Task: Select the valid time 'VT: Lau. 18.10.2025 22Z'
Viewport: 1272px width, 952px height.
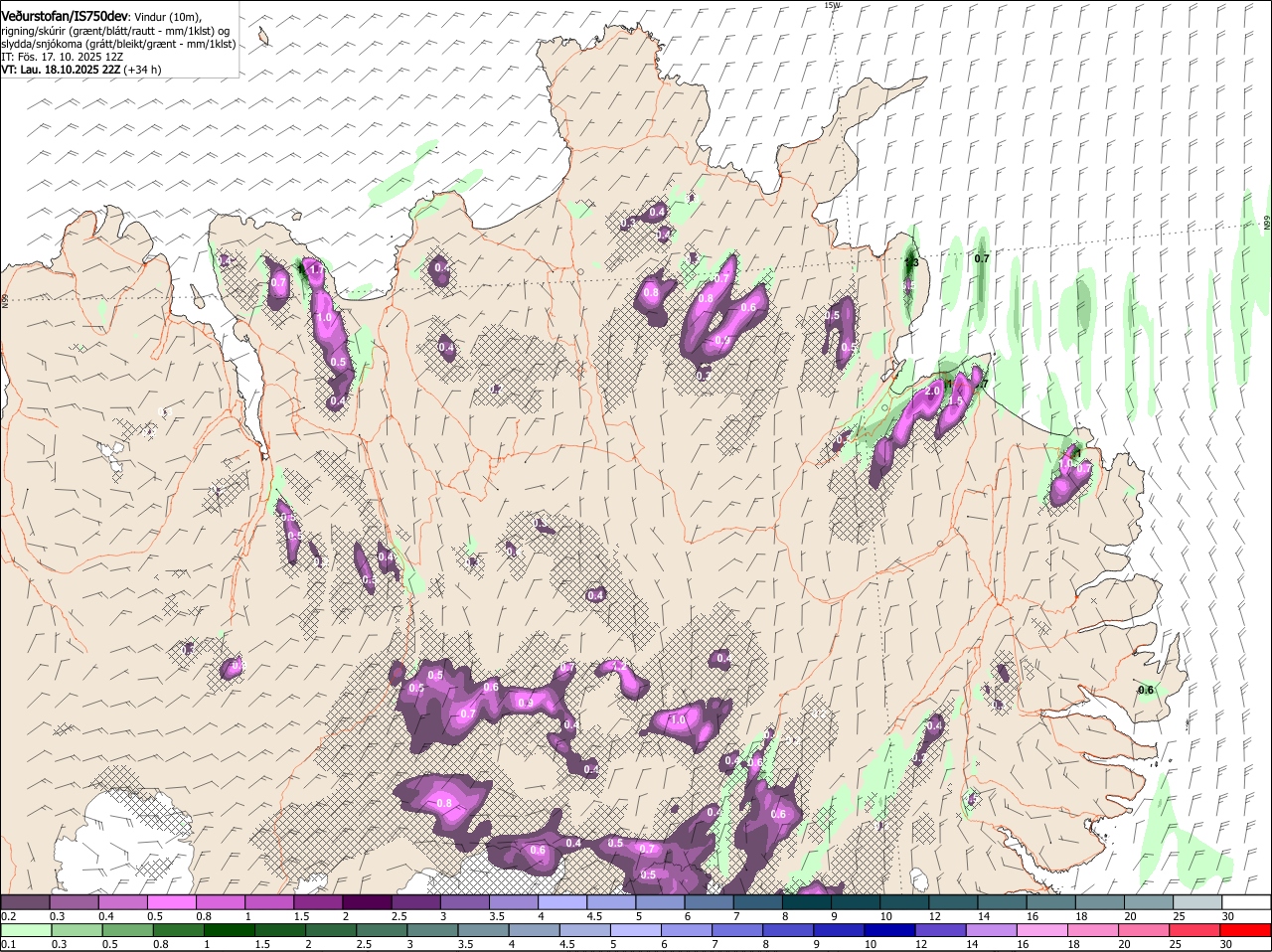Action: click(61, 70)
